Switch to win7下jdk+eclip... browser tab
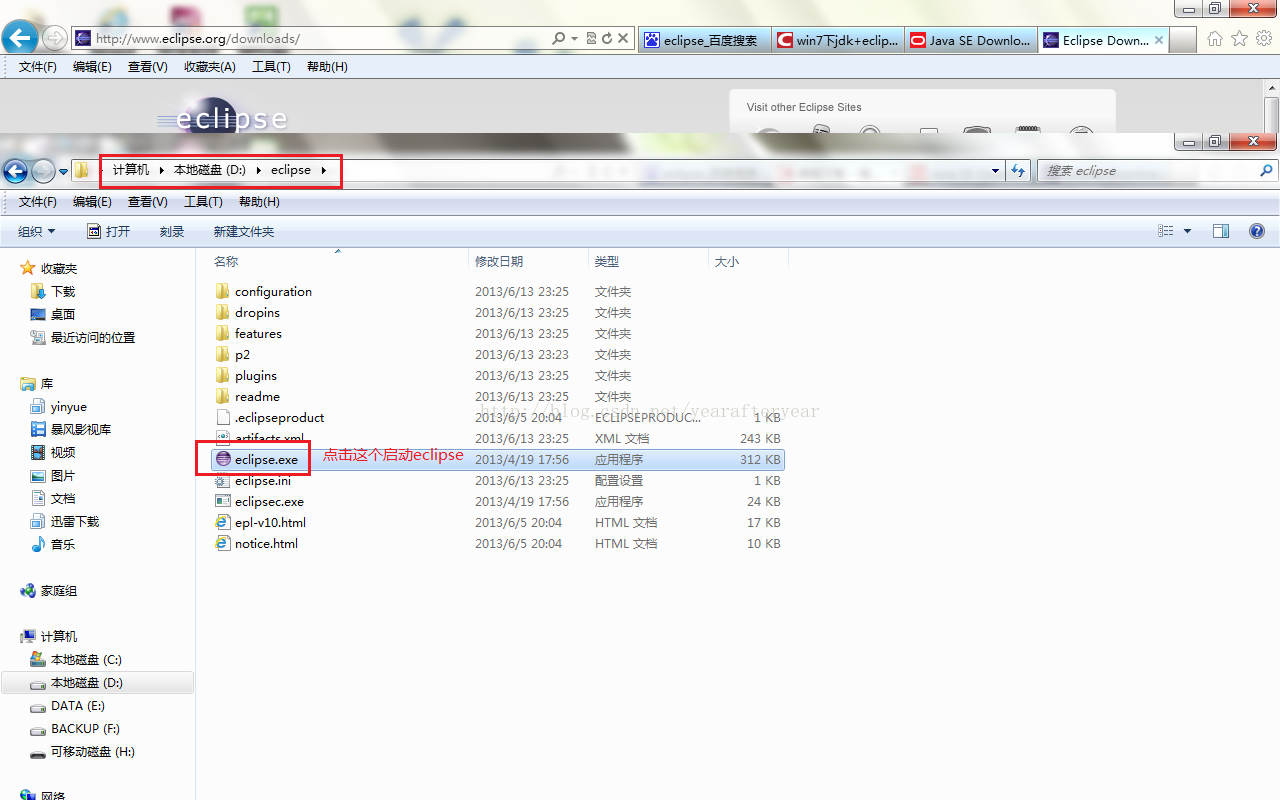 click(x=838, y=40)
